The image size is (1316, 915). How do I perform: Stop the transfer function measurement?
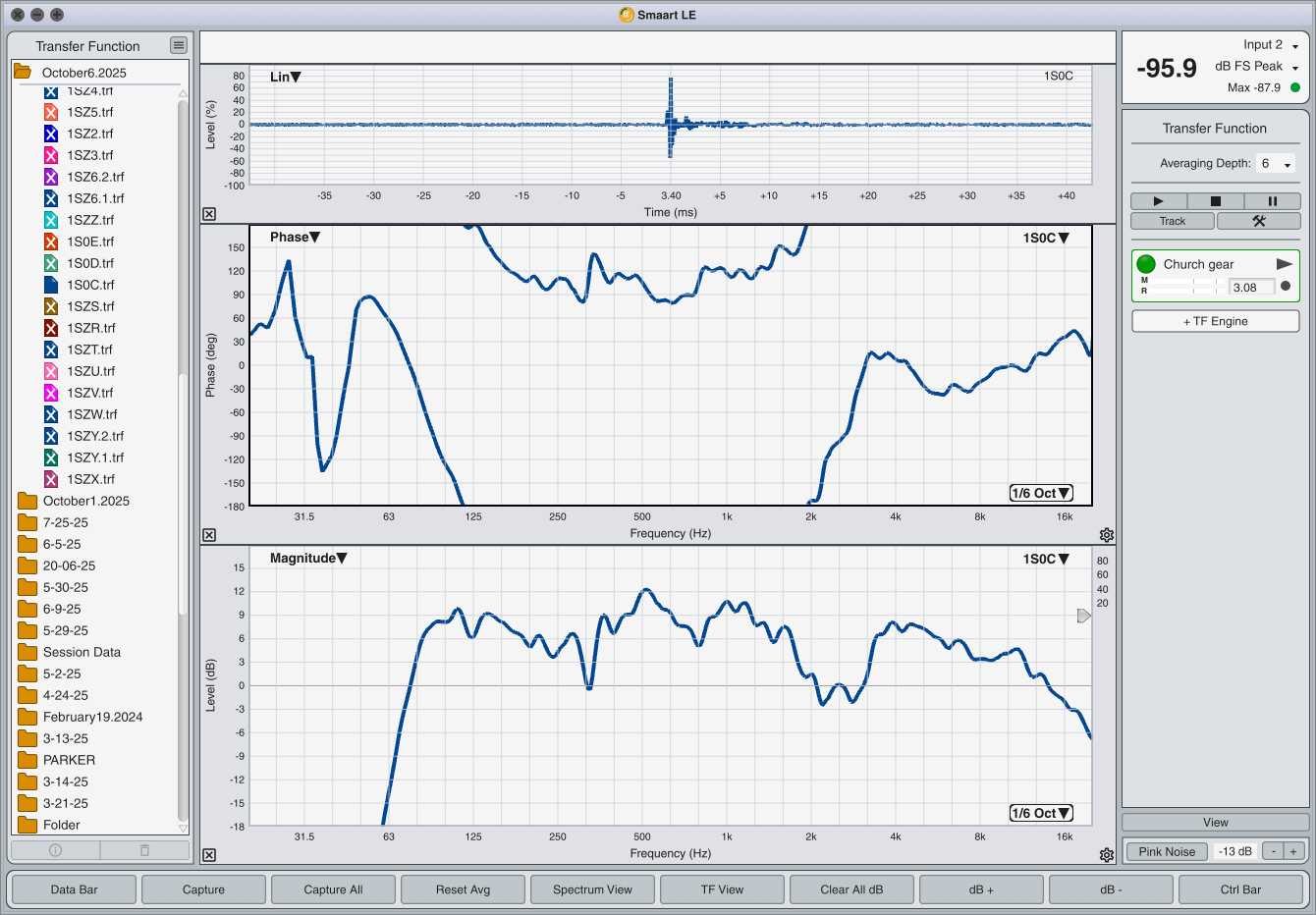1215,201
